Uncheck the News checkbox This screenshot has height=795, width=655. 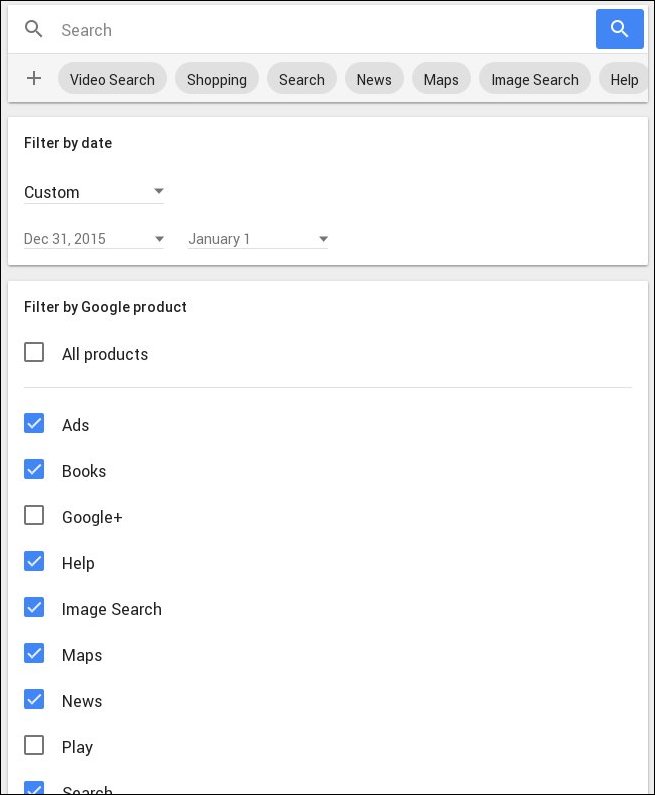pos(34,699)
